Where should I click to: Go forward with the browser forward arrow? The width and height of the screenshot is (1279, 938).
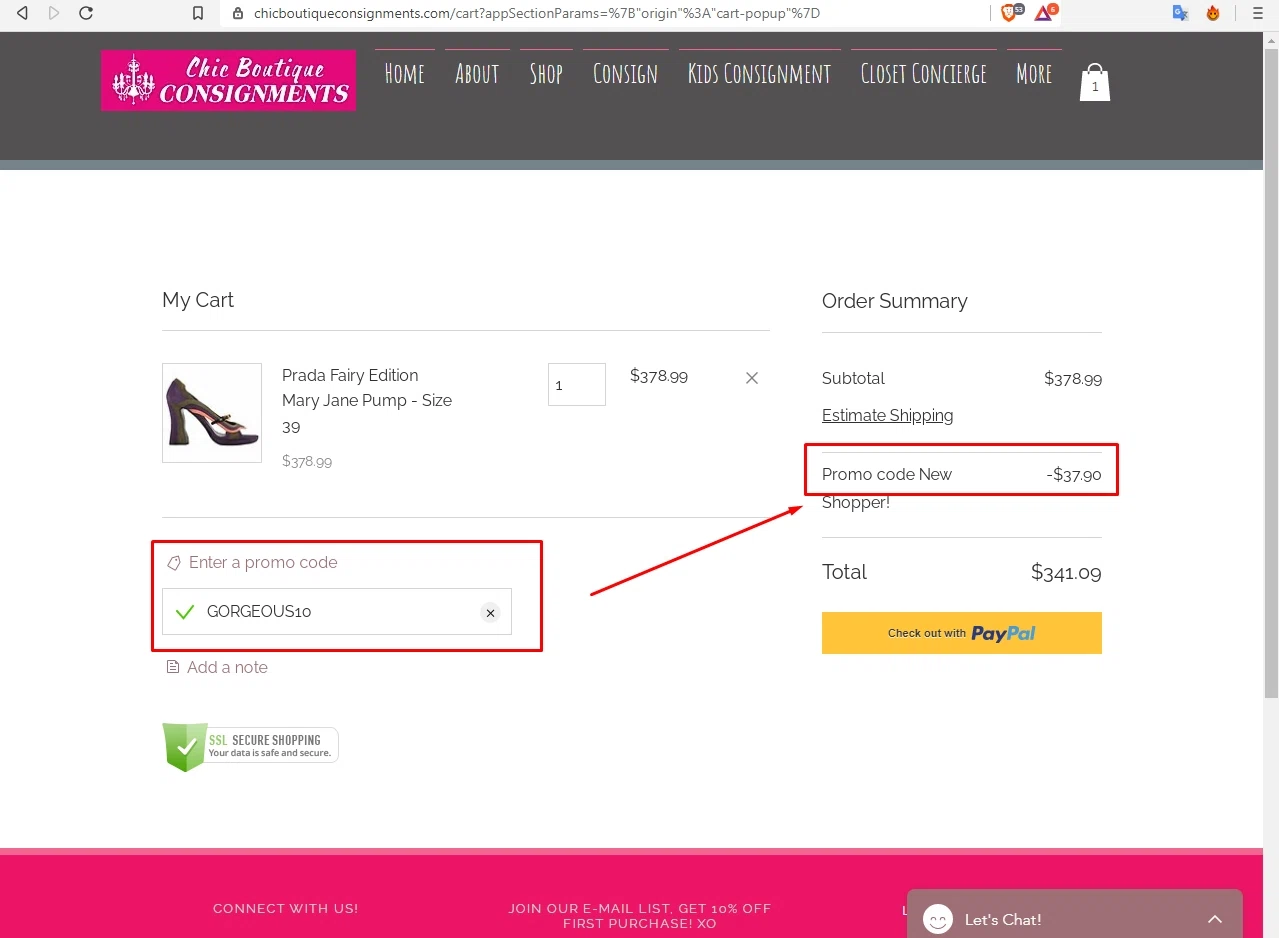54,13
